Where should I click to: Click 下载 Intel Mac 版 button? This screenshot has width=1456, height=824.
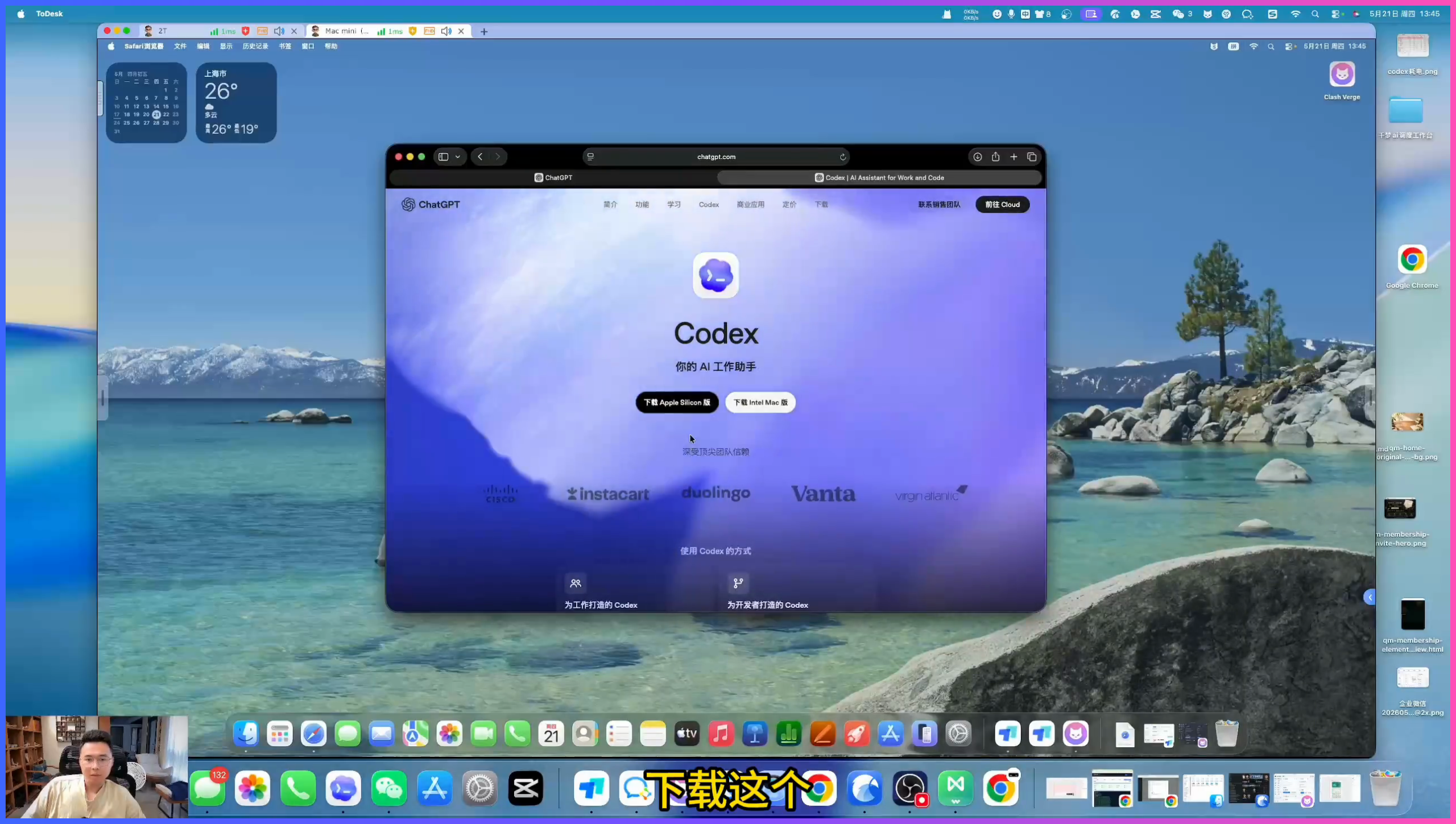(760, 403)
